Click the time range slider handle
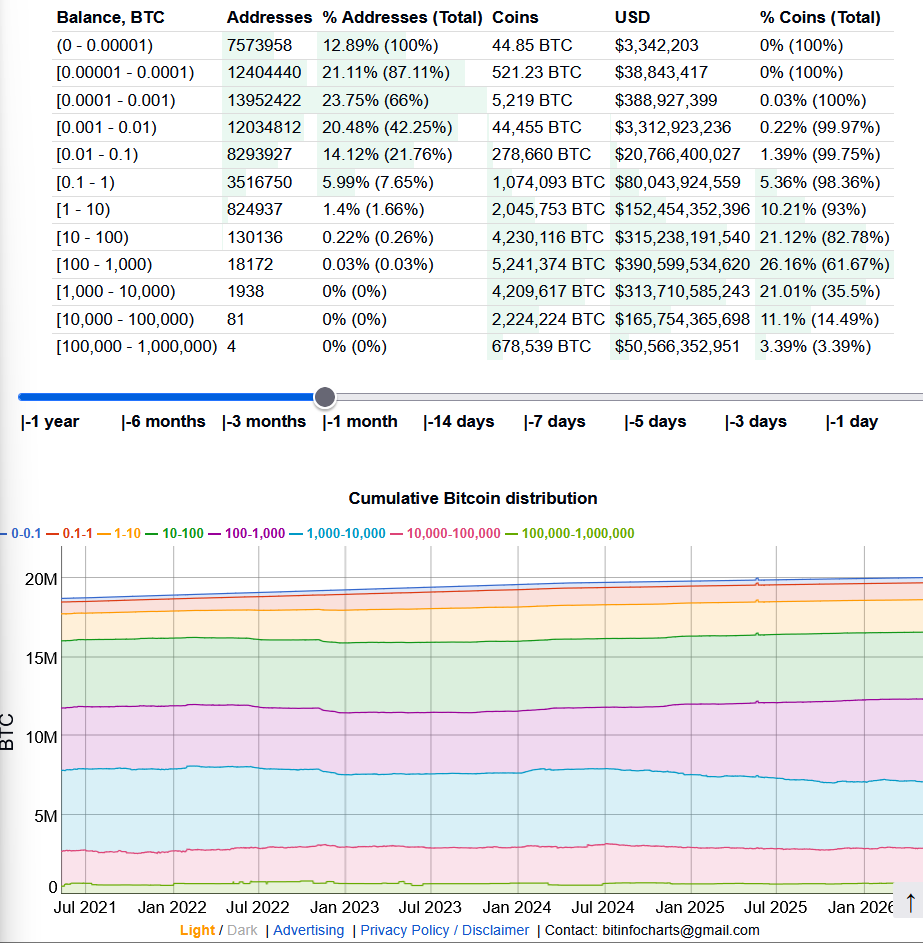Screen dimensions: 923x943 [325, 397]
